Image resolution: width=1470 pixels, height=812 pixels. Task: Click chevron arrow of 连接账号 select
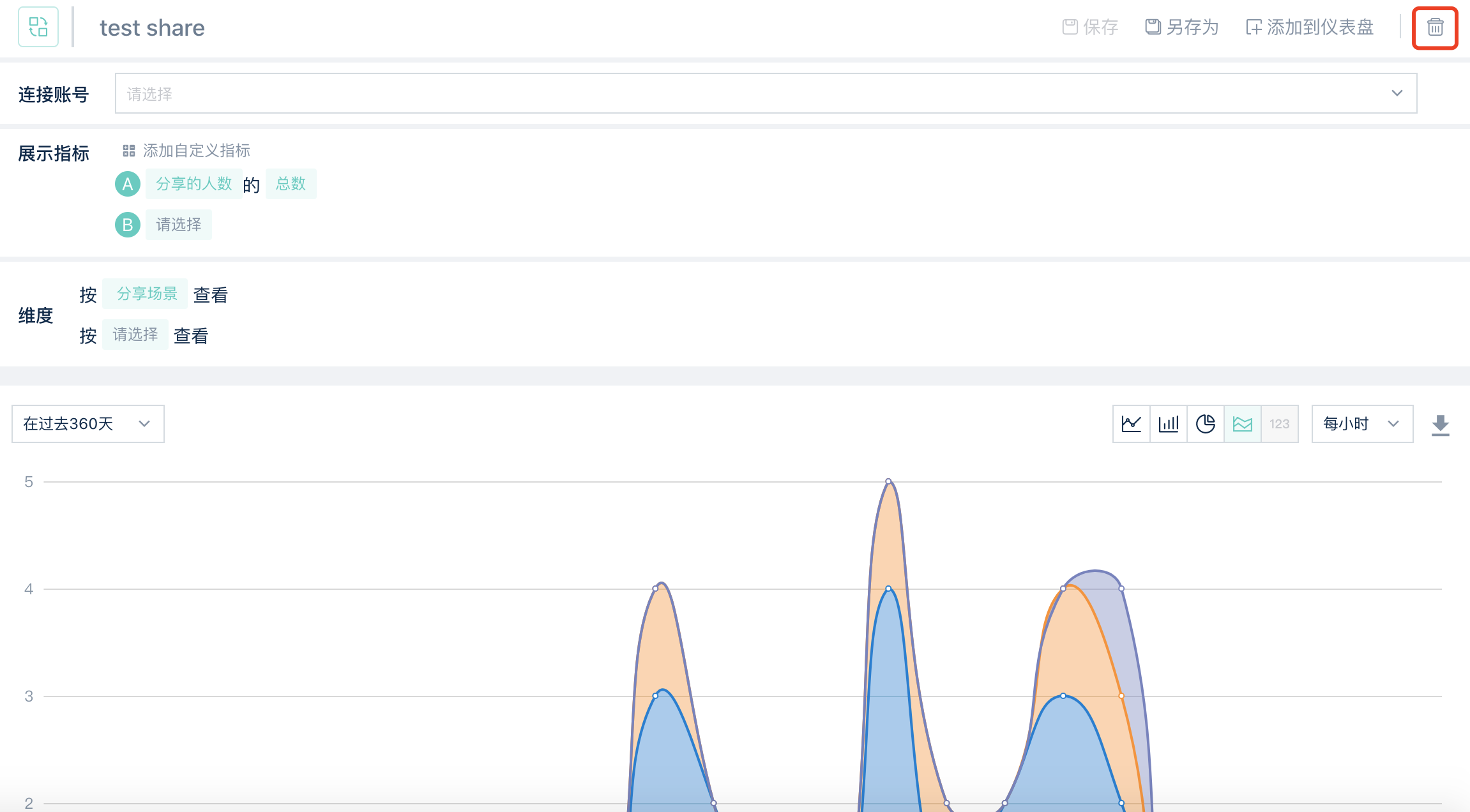tap(1397, 93)
